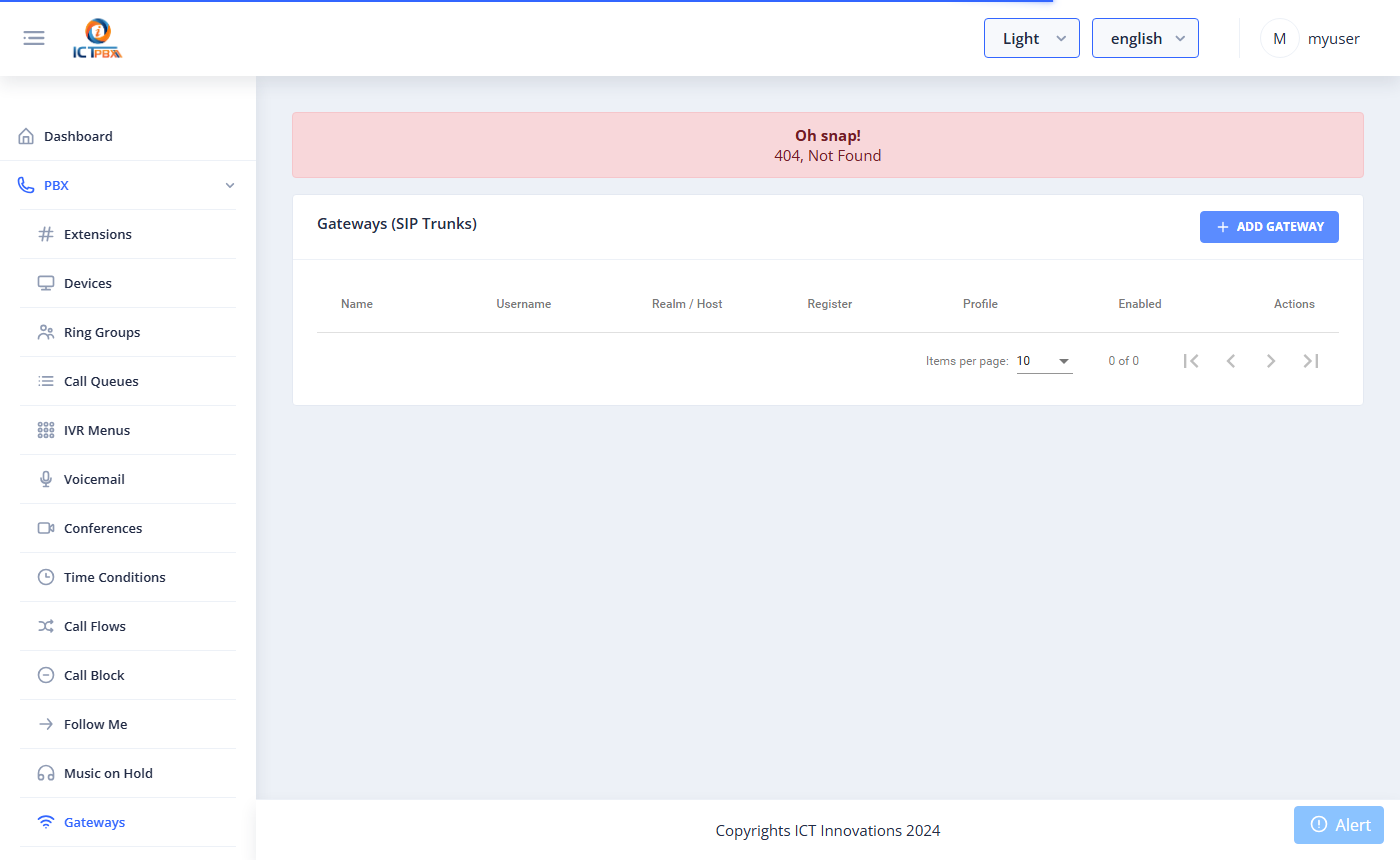Click the Realm / Host column header
The width and height of the screenshot is (1400, 860).
[687, 304]
